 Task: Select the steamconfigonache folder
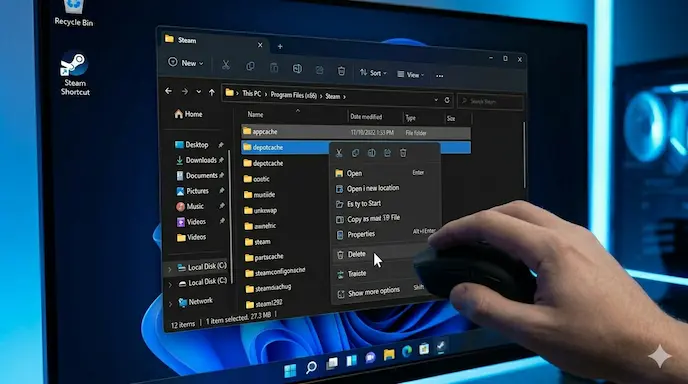tap(275, 273)
